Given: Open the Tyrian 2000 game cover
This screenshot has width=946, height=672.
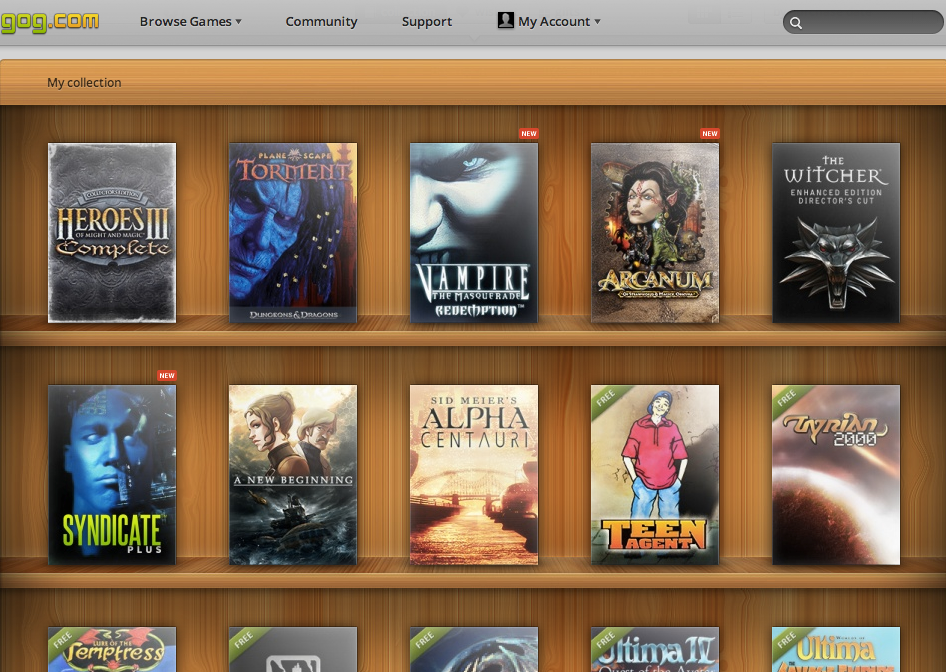Looking at the screenshot, I should click(836, 475).
